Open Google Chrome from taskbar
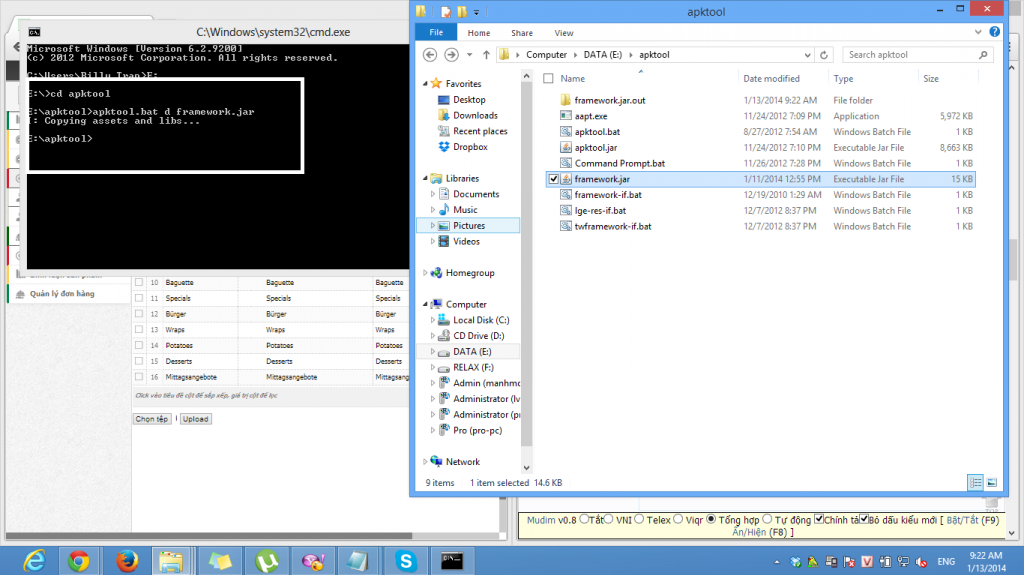Image resolution: width=1024 pixels, height=575 pixels. coord(78,561)
